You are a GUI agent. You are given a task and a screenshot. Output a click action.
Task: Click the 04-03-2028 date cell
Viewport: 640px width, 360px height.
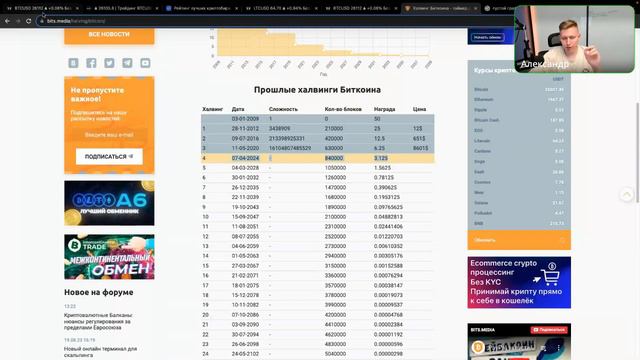[x=245, y=168]
